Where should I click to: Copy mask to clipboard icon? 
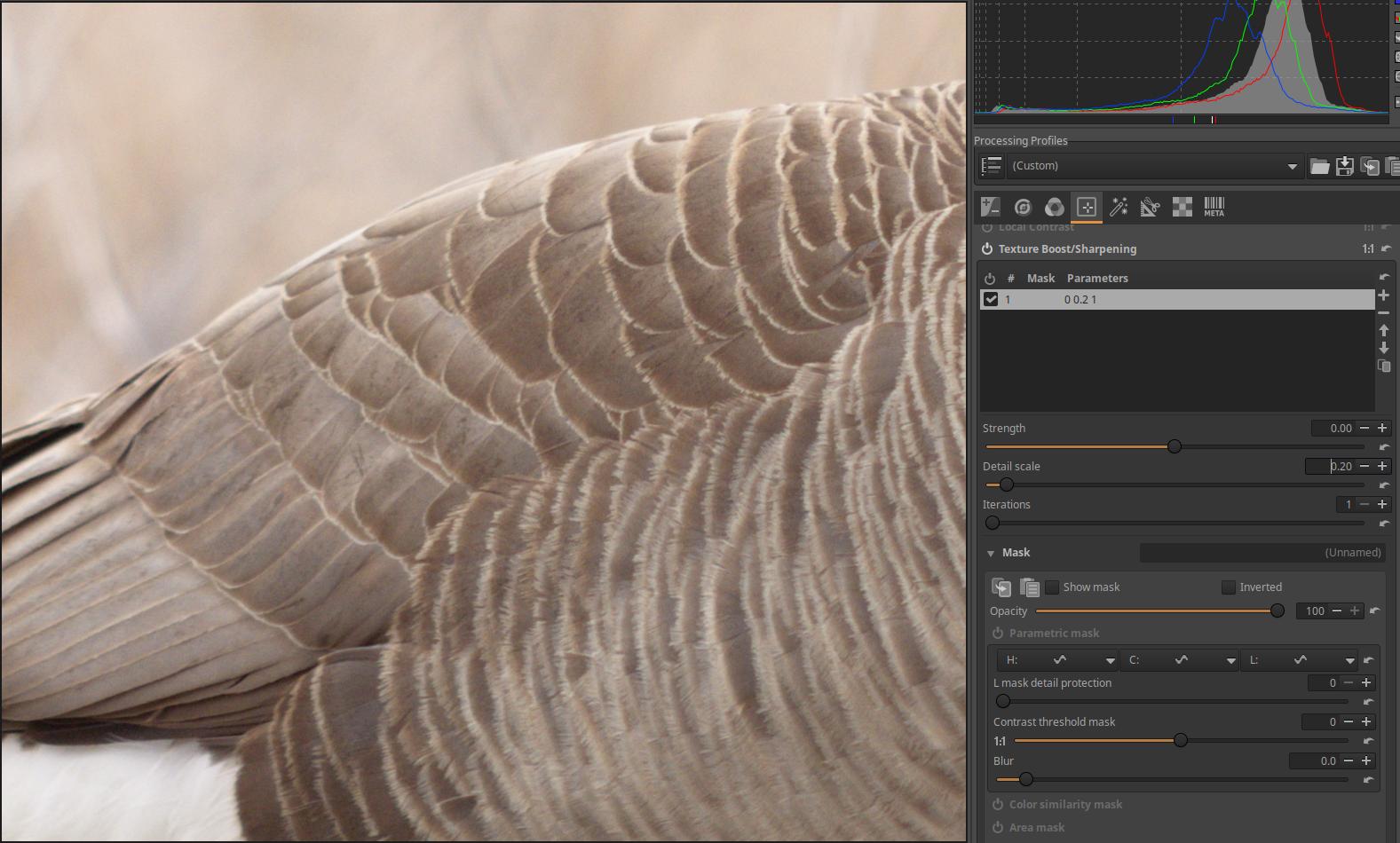(x=1001, y=587)
